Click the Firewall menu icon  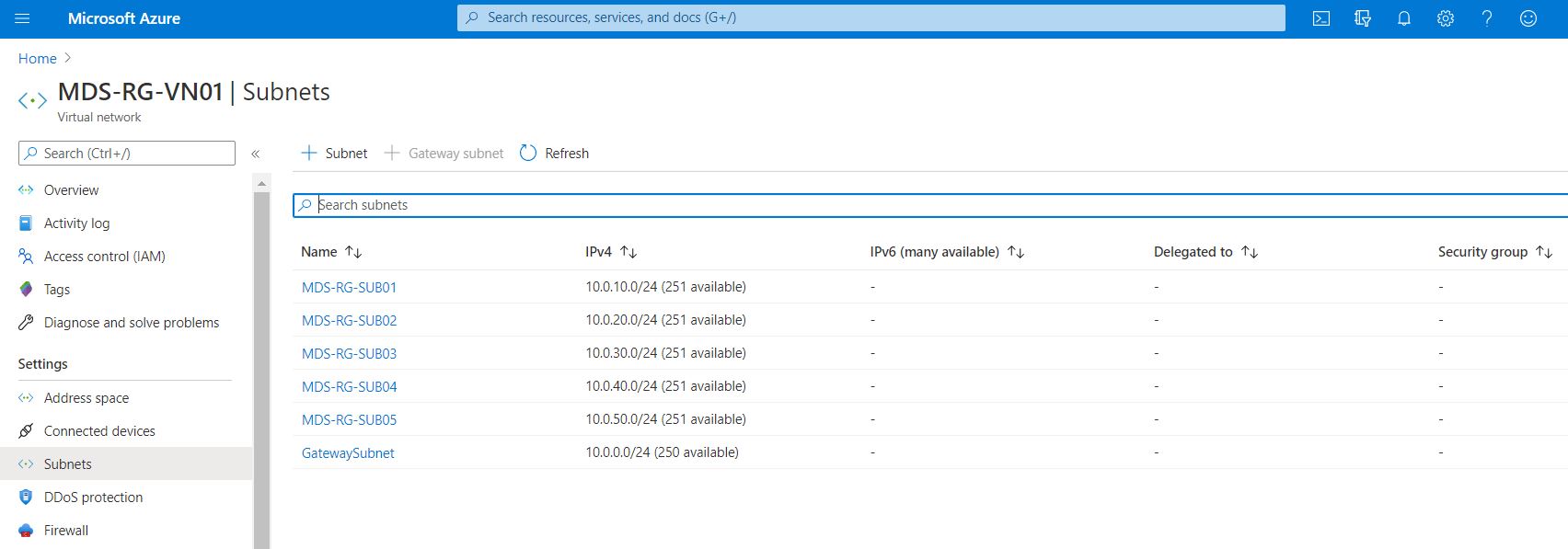pyautogui.click(x=26, y=531)
